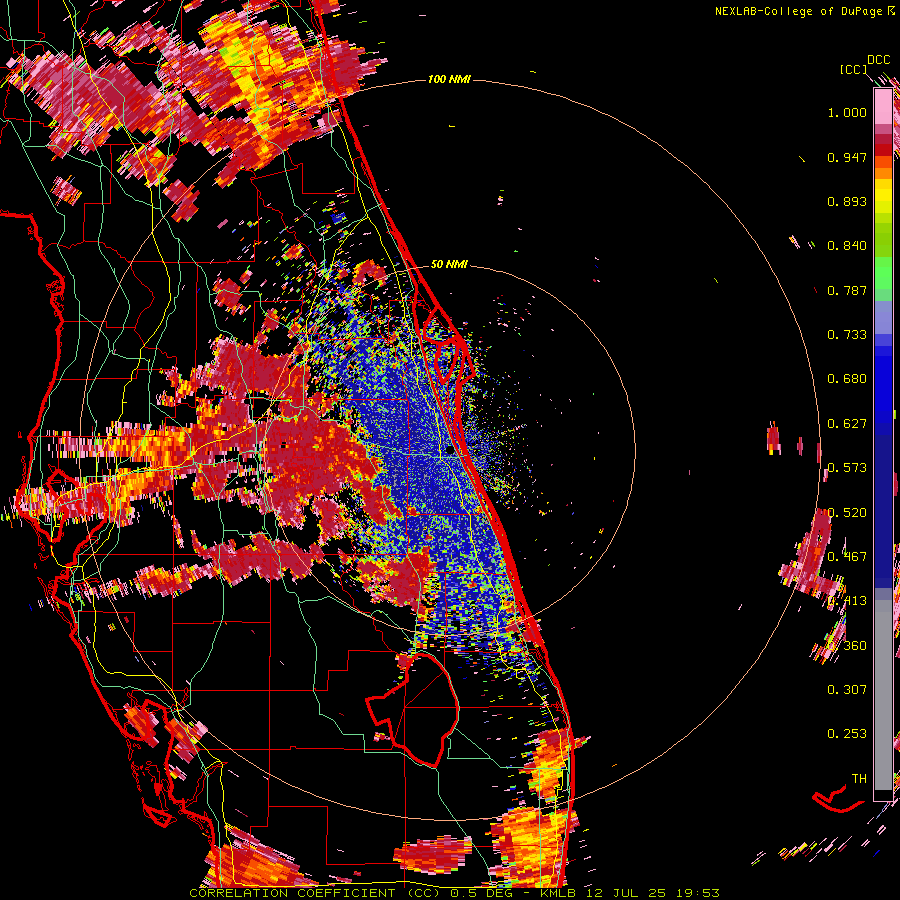Image resolution: width=900 pixels, height=900 pixels.
Task: Click the DCC label above color bar
Action: coord(879,60)
